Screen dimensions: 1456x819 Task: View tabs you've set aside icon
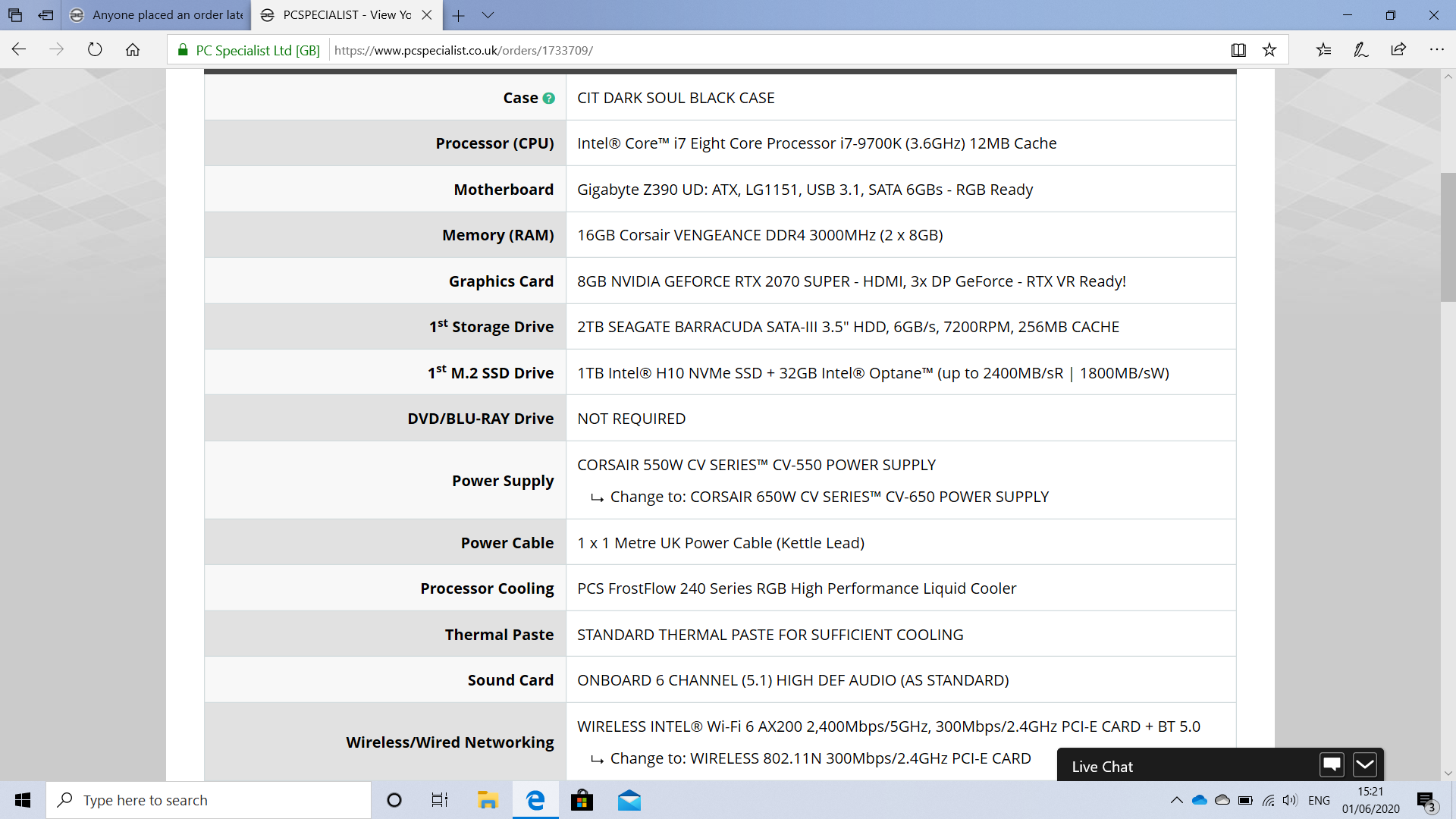[x=15, y=15]
